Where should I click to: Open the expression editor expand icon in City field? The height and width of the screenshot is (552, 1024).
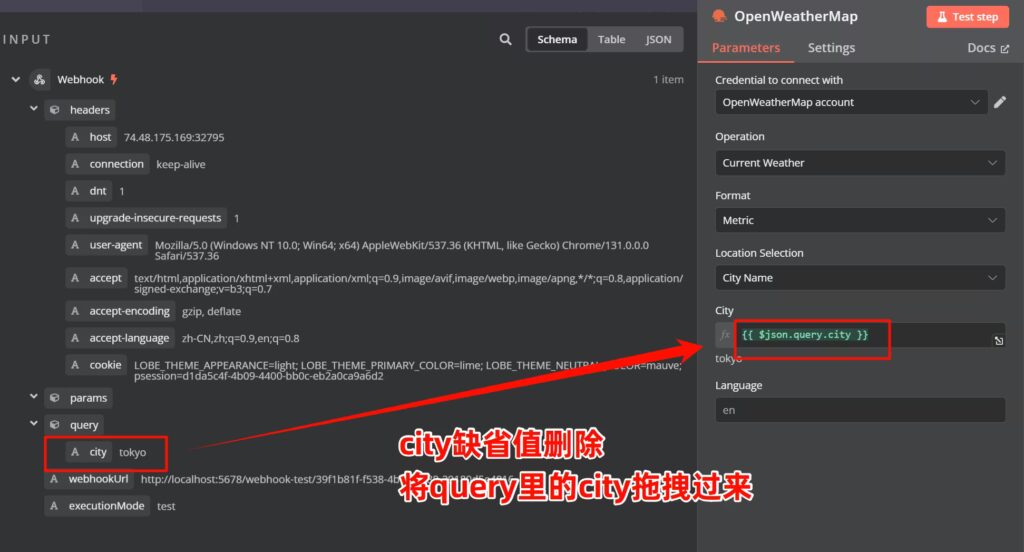(x=999, y=340)
